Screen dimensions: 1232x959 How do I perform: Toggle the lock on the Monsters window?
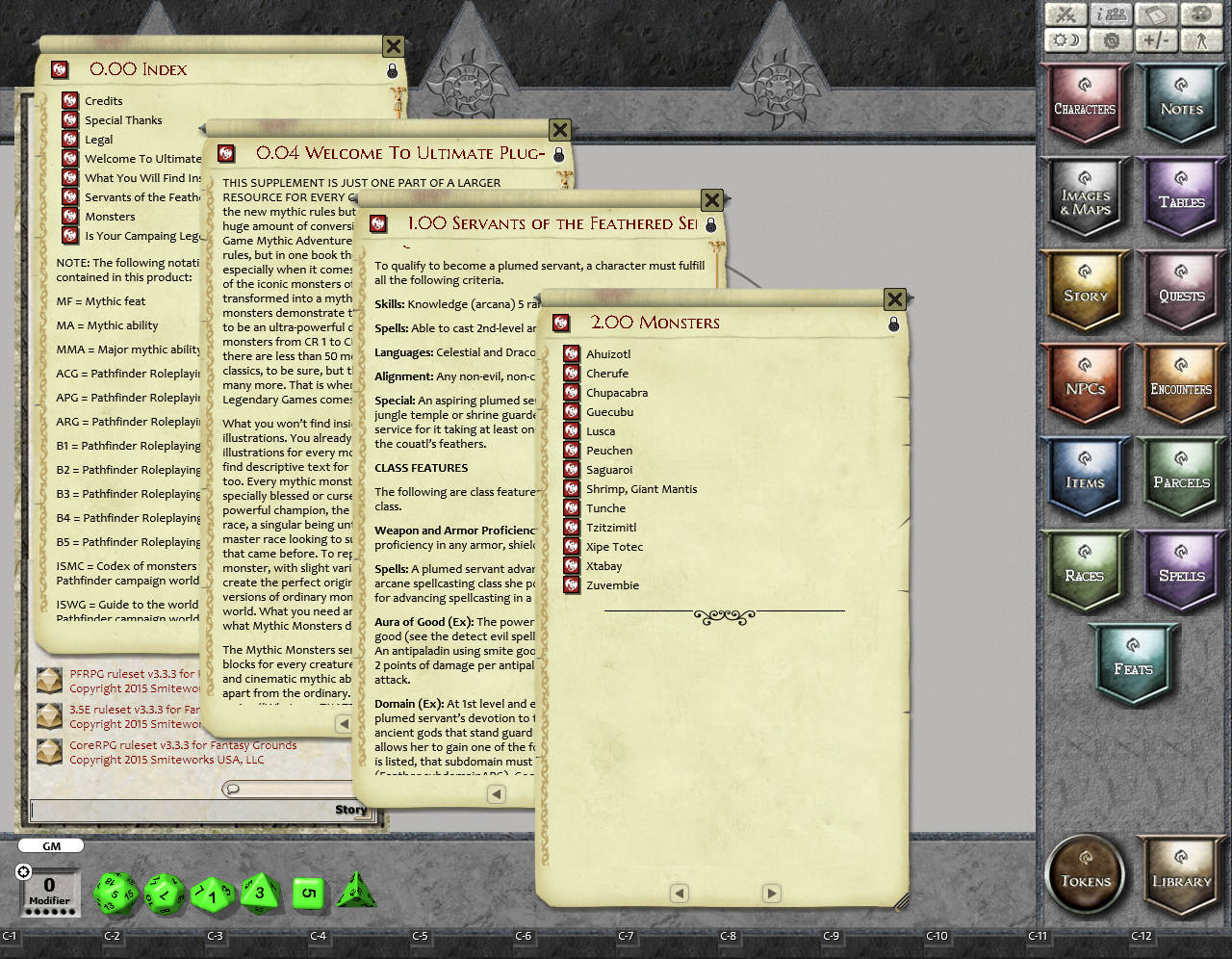coord(893,324)
